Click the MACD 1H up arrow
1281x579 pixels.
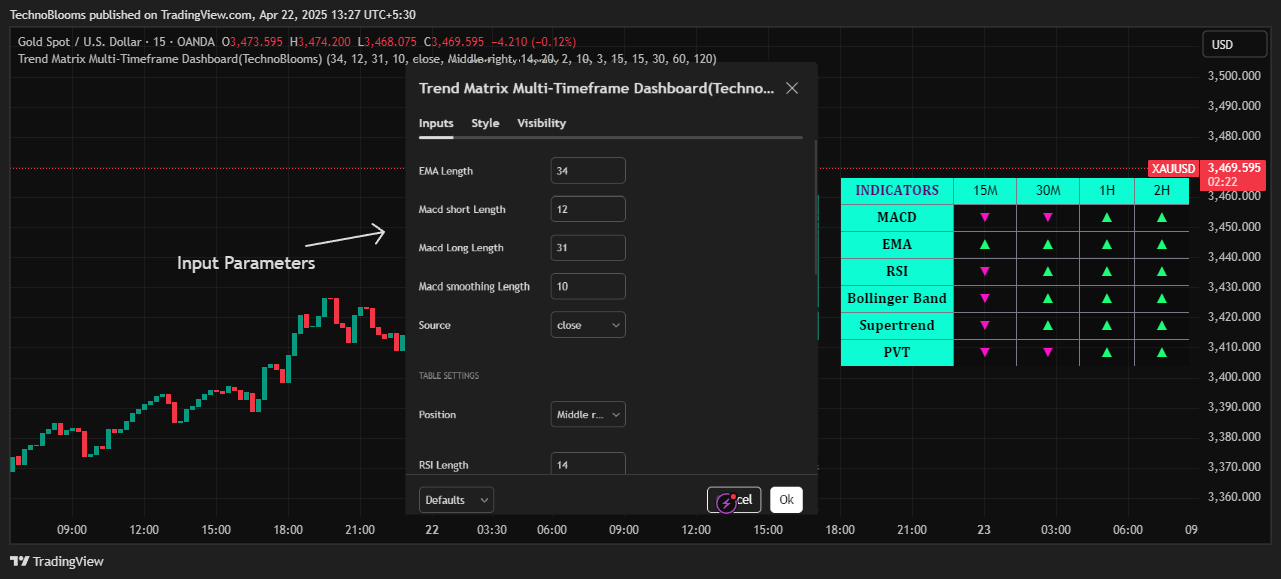click(x=1107, y=217)
